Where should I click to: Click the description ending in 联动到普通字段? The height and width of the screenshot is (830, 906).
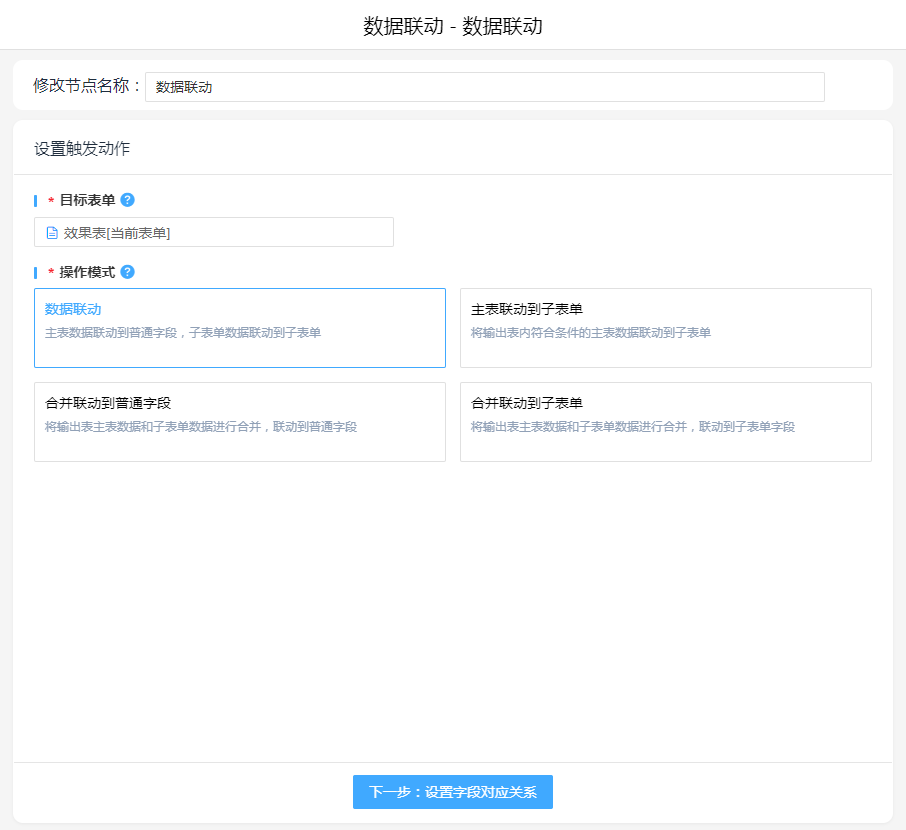point(201,427)
